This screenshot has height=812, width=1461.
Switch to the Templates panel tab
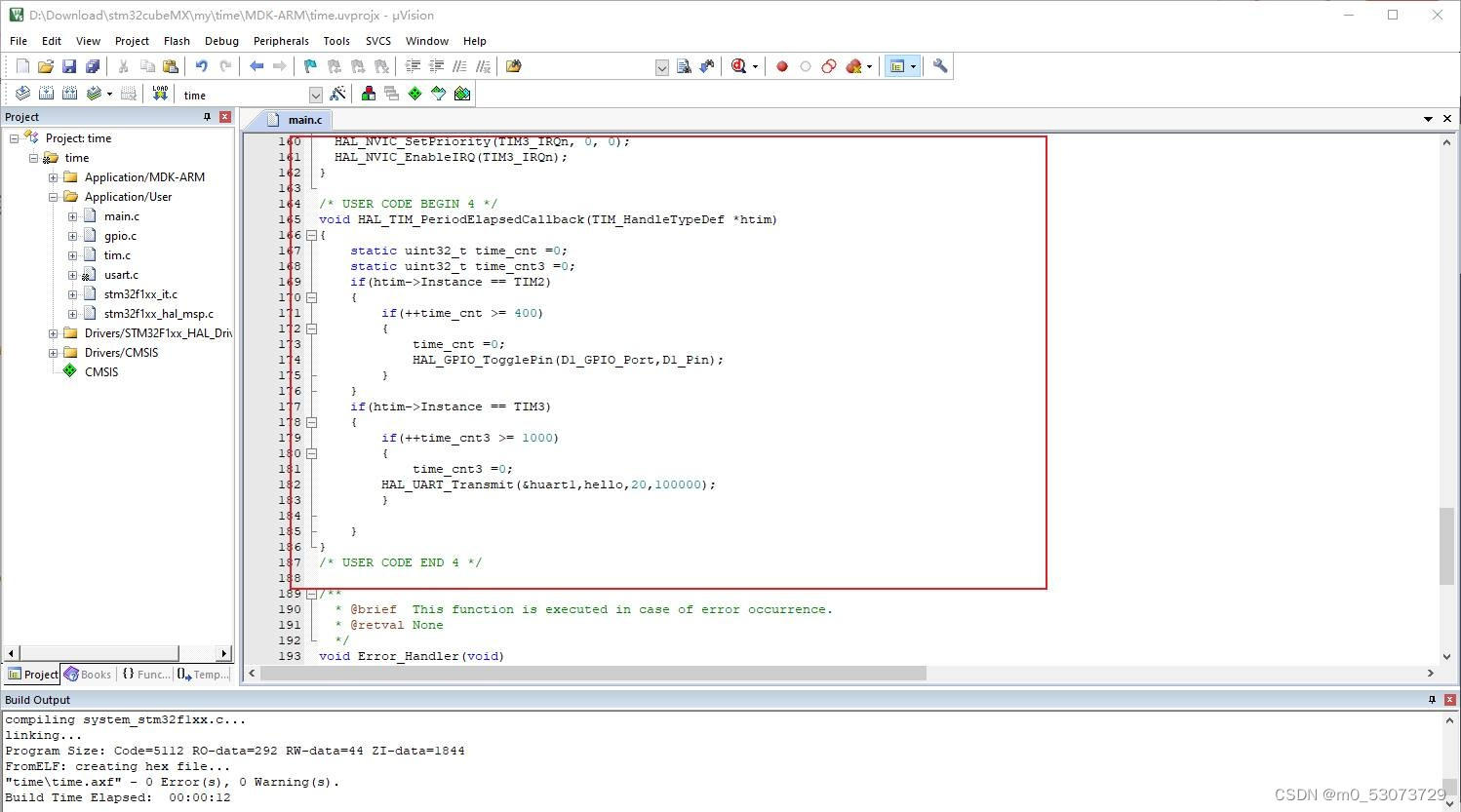[204, 675]
